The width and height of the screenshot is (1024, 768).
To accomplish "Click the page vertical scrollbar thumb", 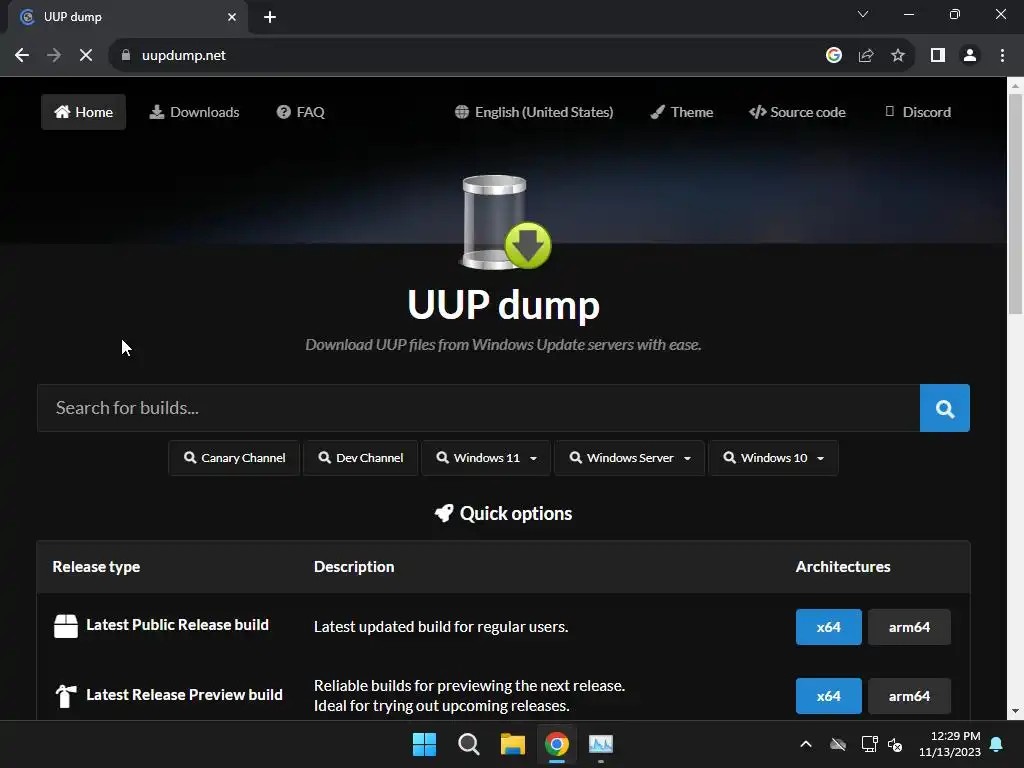I will 1015,204.
